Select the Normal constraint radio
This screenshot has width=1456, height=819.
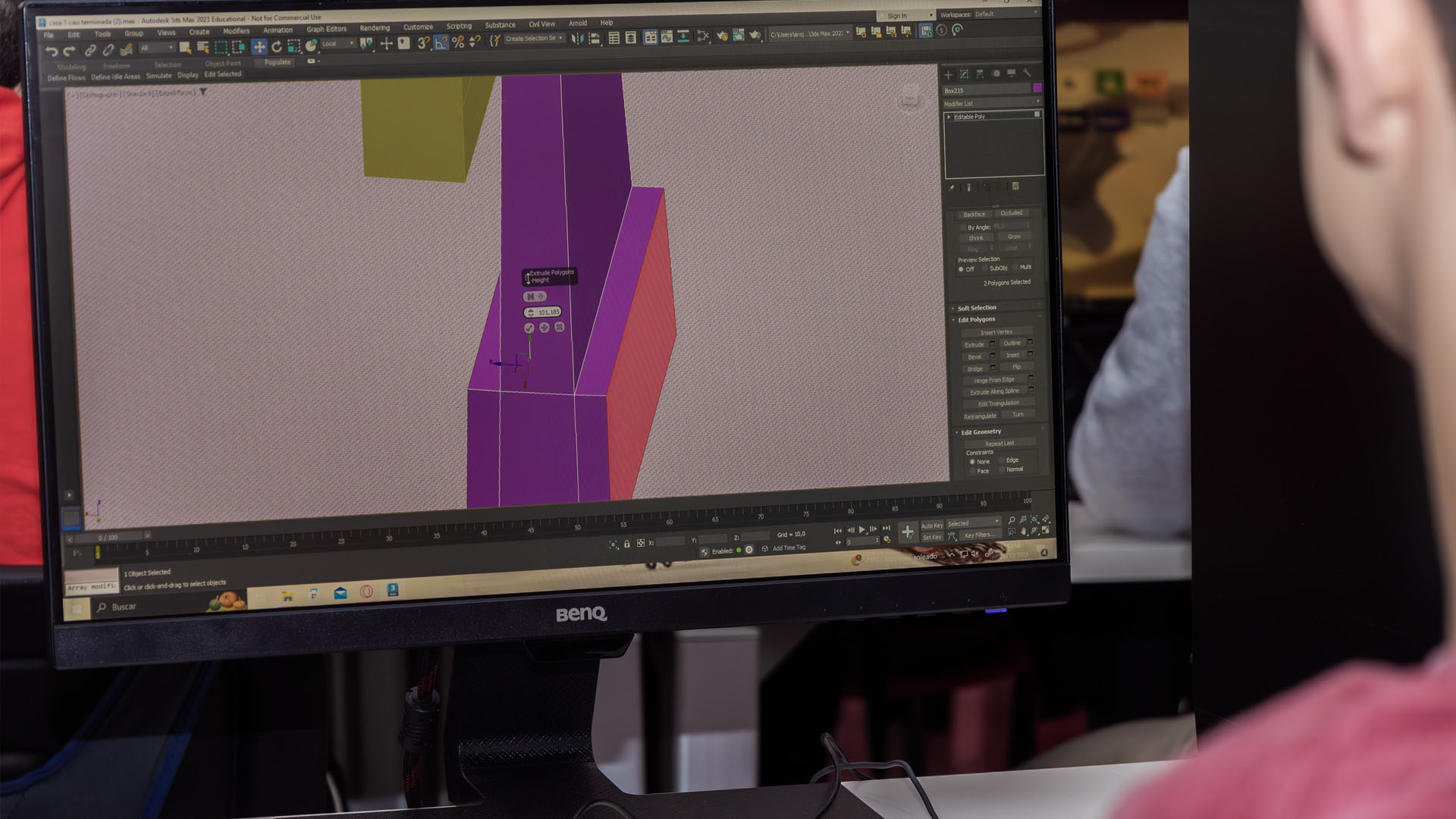coord(1002,470)
